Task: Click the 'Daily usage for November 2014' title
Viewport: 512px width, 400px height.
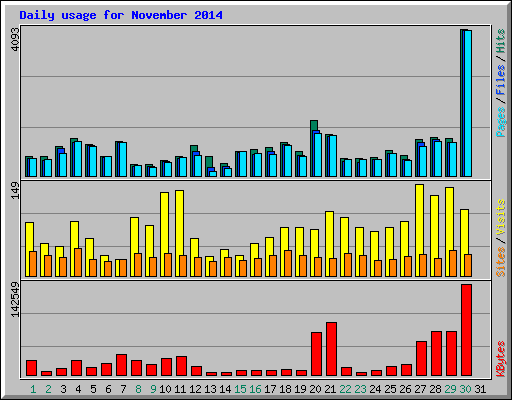Action: pos(121,15)
